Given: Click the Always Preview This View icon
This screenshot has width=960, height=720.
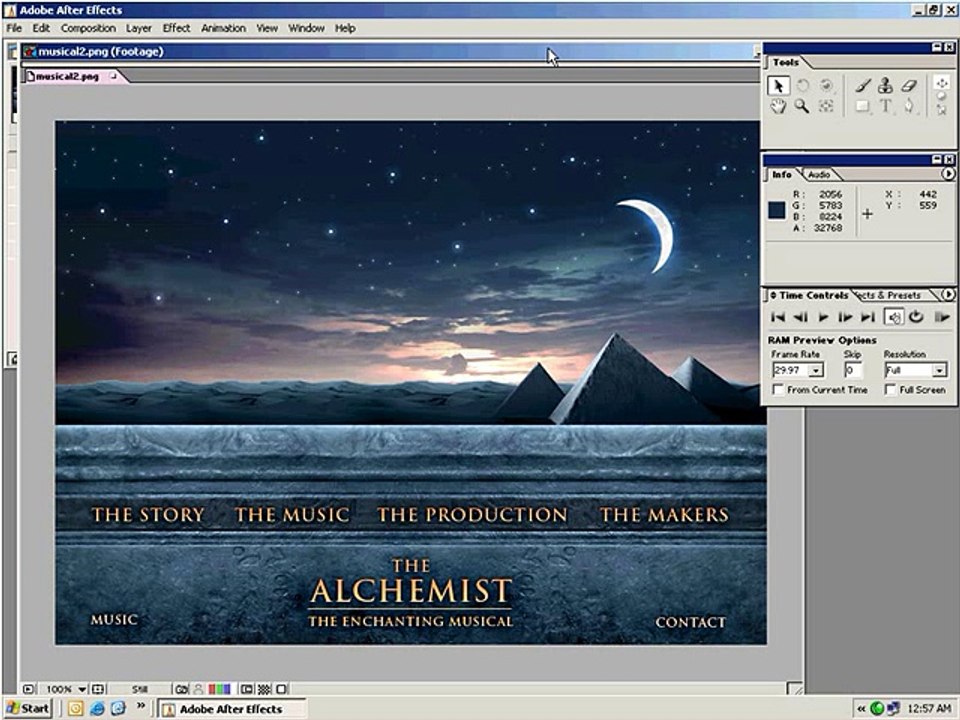Looking at the screenshot, I should pyautogui.click(x=29, y=689).
